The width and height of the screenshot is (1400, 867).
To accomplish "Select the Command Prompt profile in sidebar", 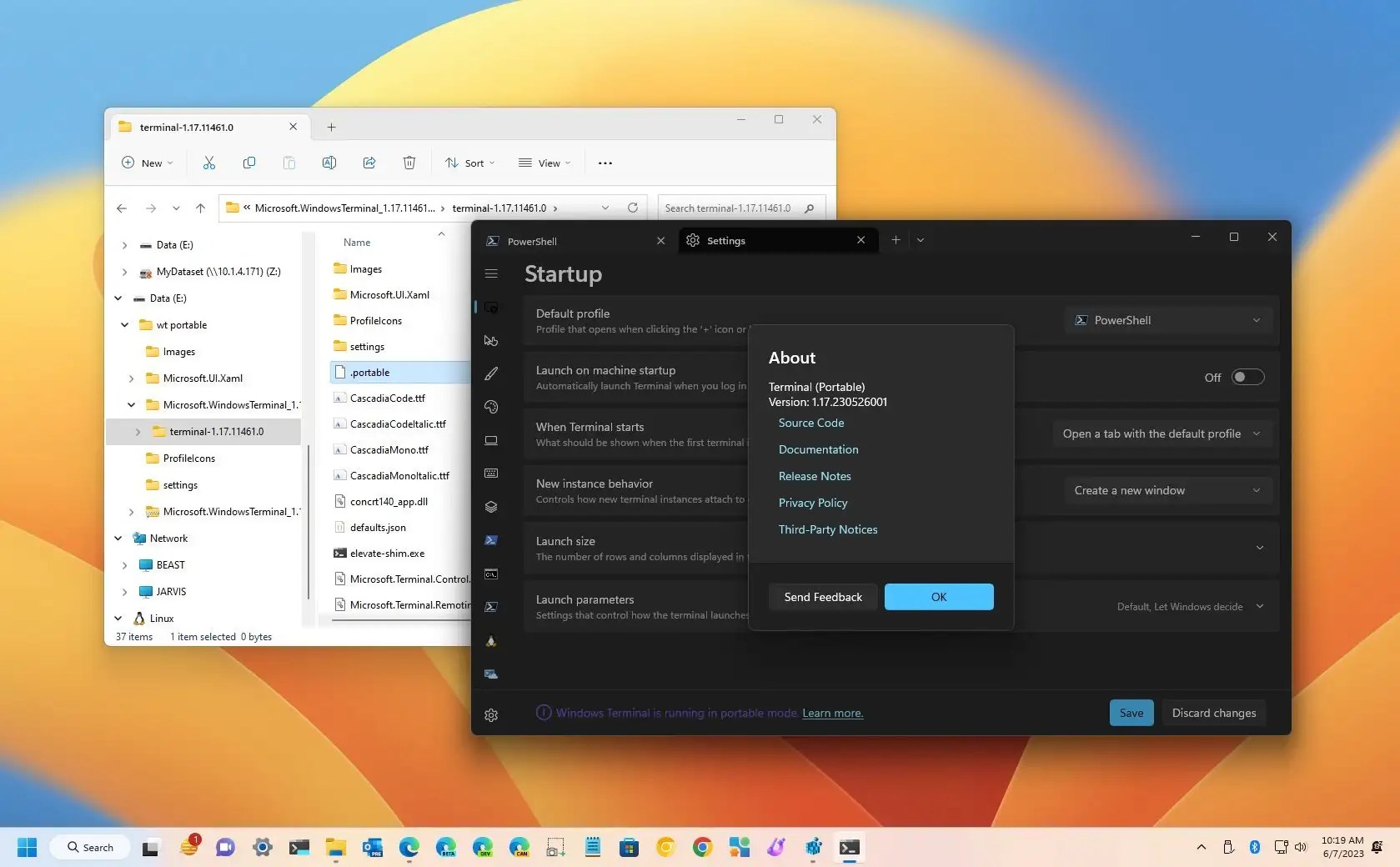I will 491,574.
